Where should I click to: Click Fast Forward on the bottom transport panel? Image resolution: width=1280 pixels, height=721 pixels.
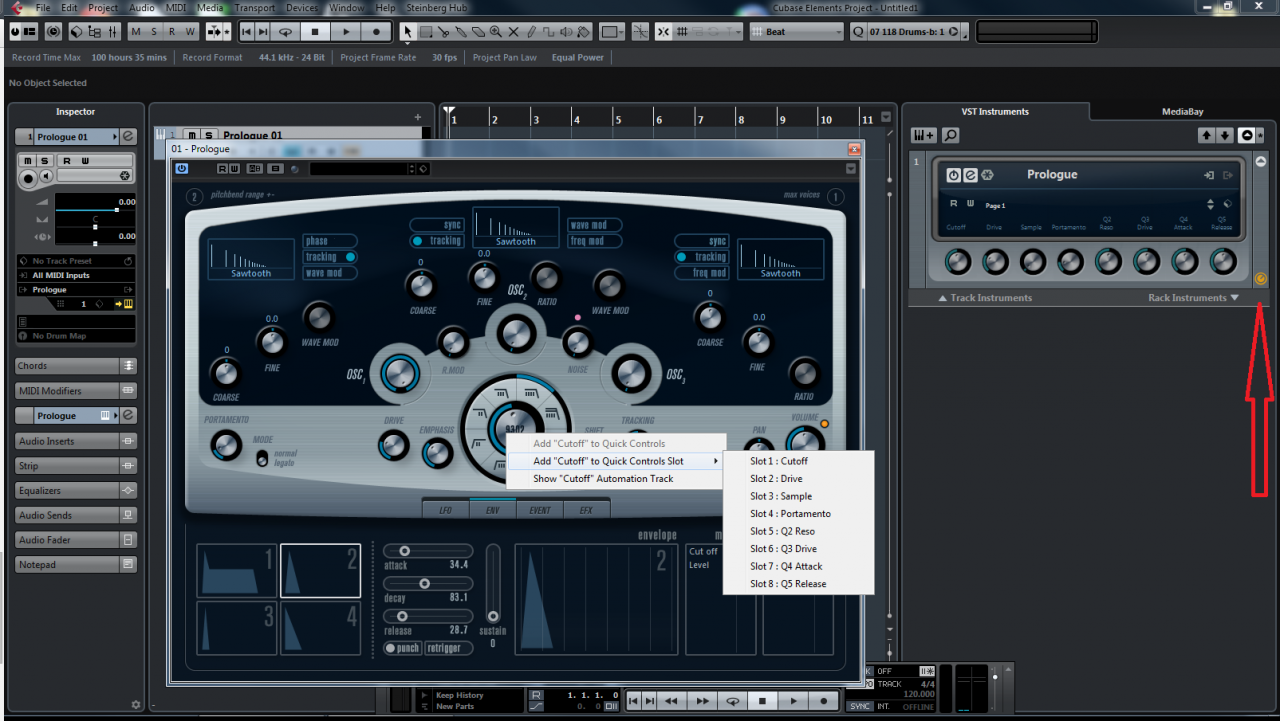pos(702,701)
